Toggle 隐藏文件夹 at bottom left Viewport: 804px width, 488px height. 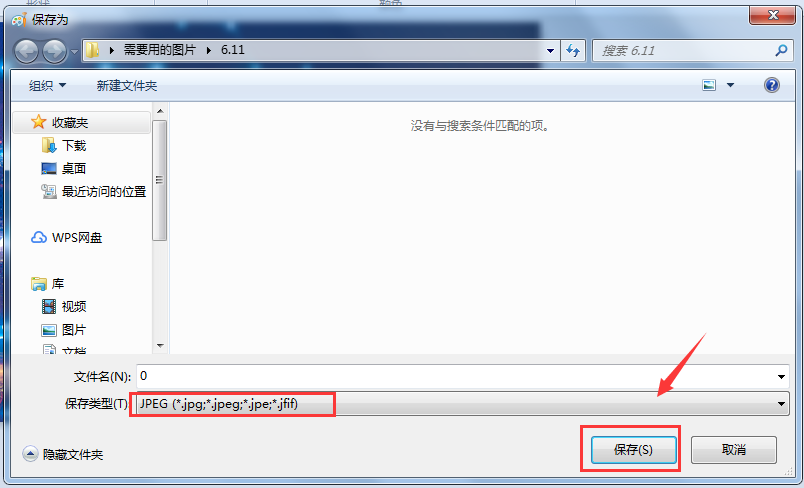[x=63, y=454]
